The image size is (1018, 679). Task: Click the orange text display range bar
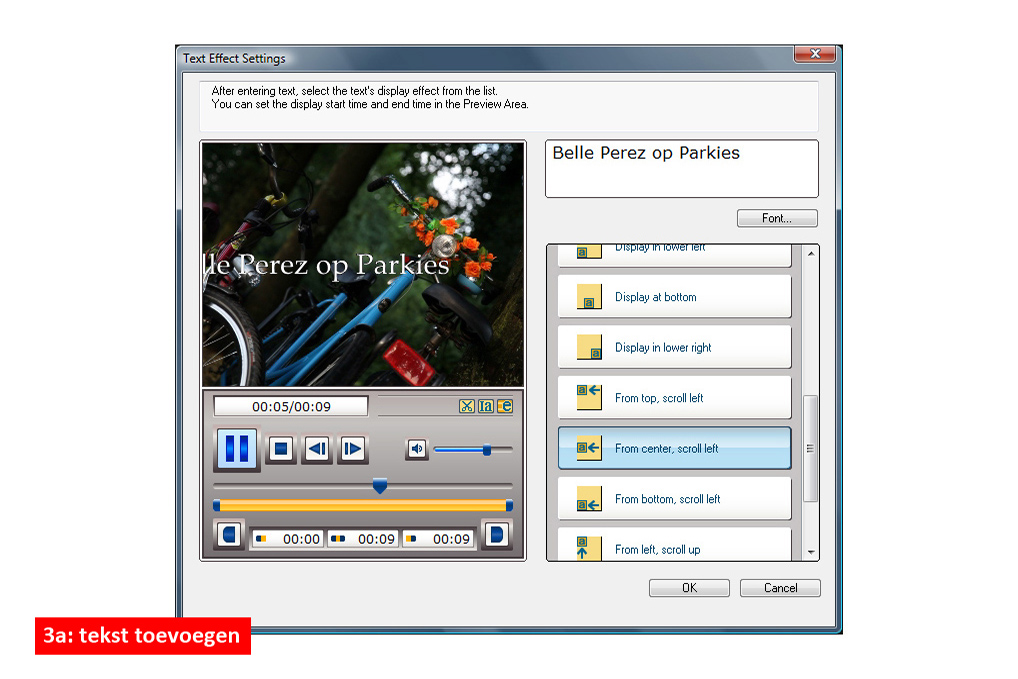[363, 505]
